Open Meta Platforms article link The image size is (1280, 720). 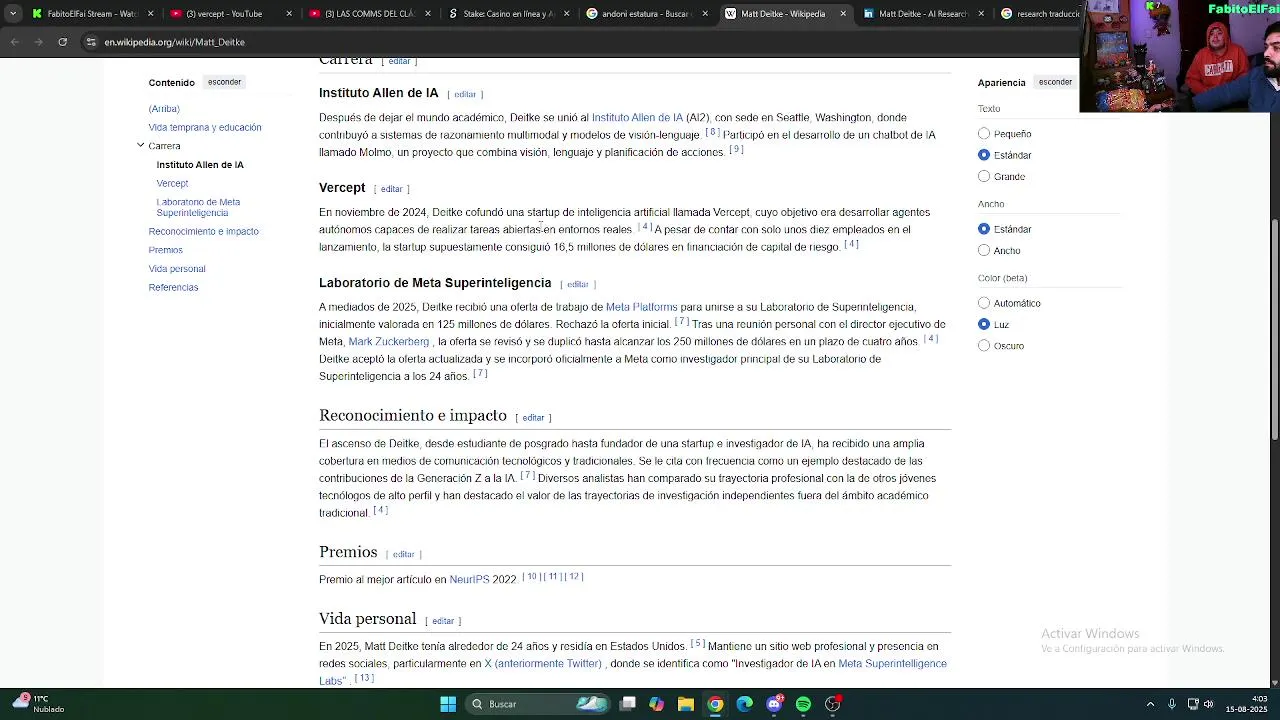[641, 307]
